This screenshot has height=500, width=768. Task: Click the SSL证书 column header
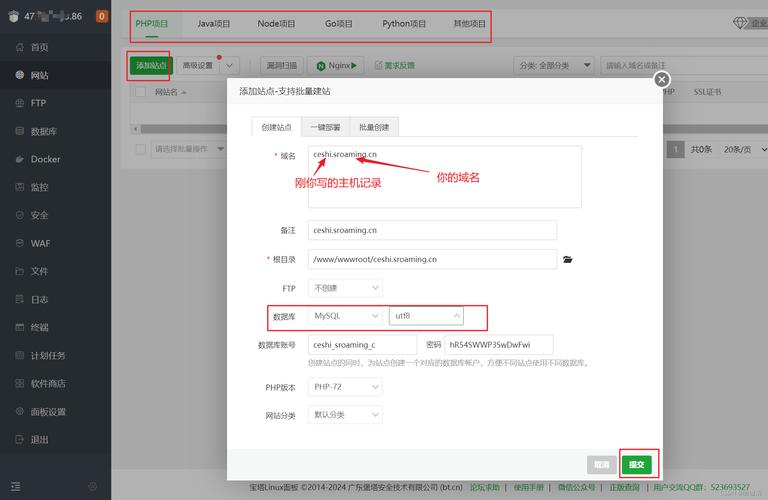[707, 92]
